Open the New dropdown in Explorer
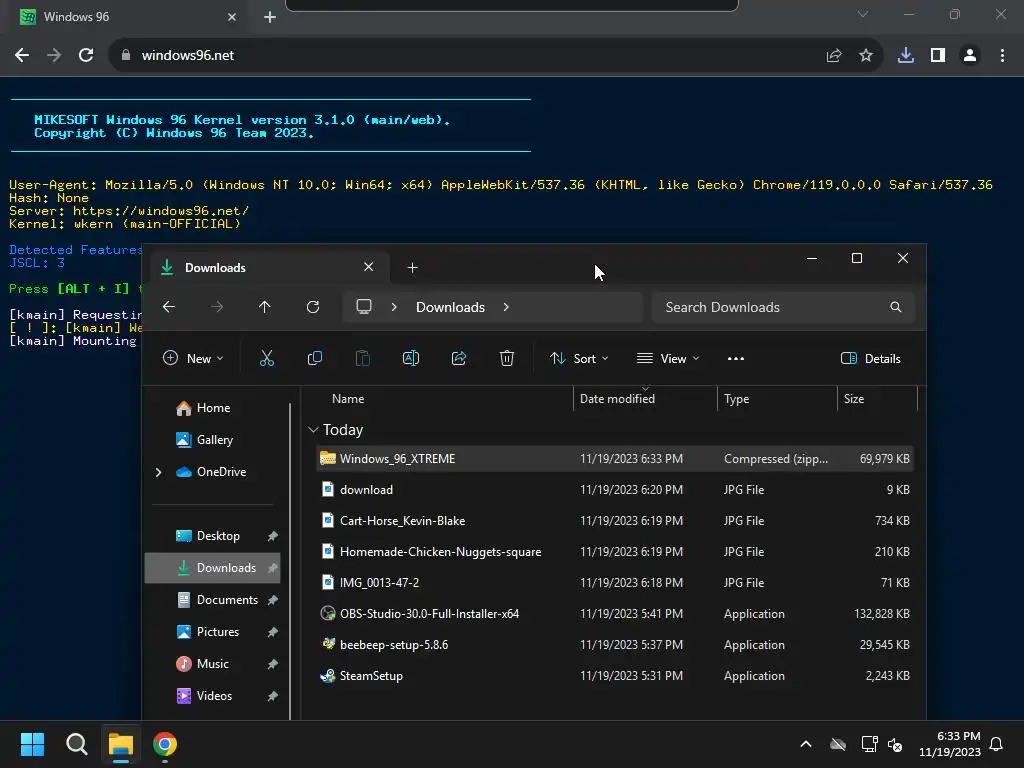The width and height of the screenshot is (1024, 768). point(193,359)
